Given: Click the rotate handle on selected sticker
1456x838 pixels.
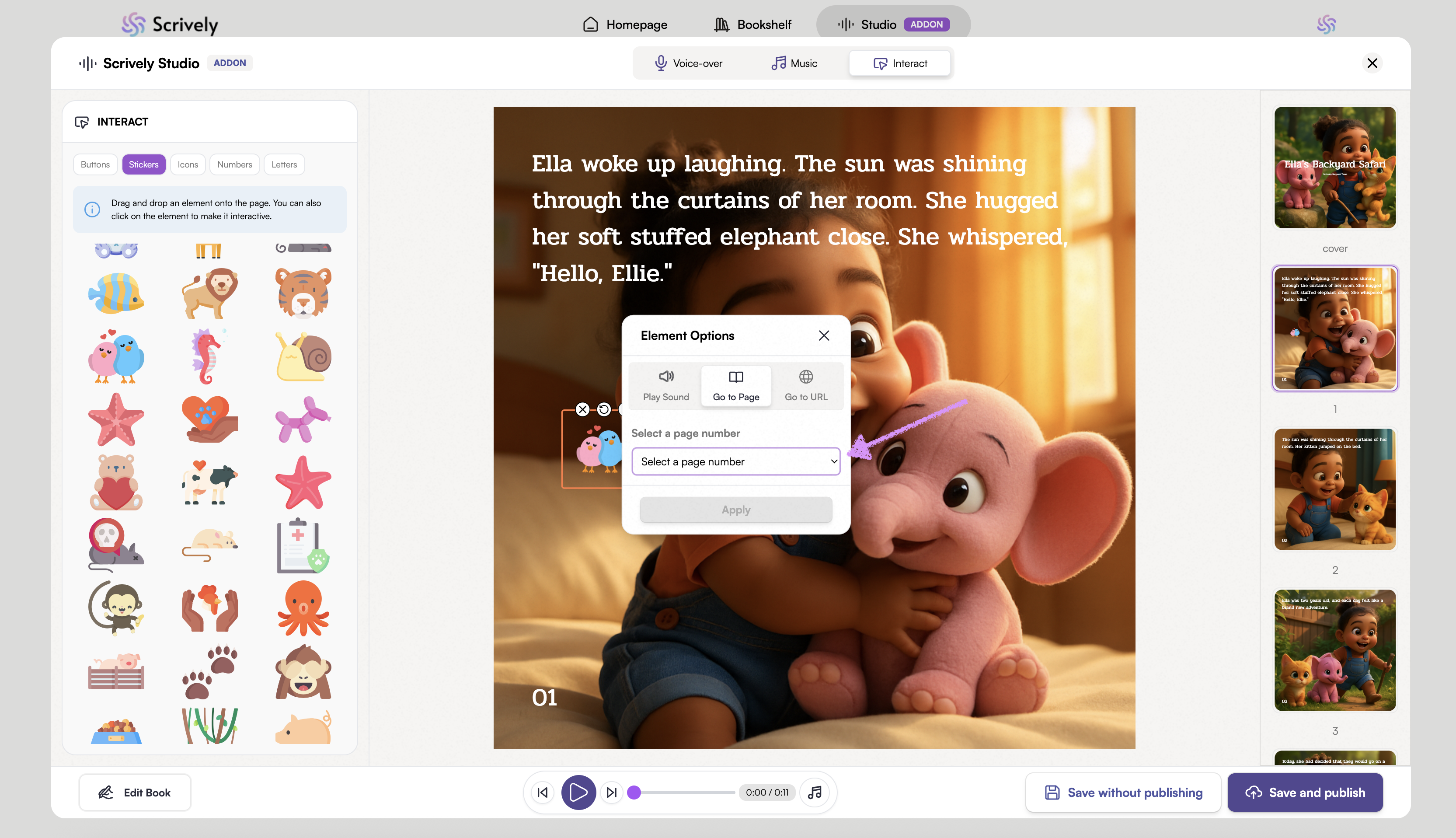Looking at the screenshot, I should (x=603, y=409).
